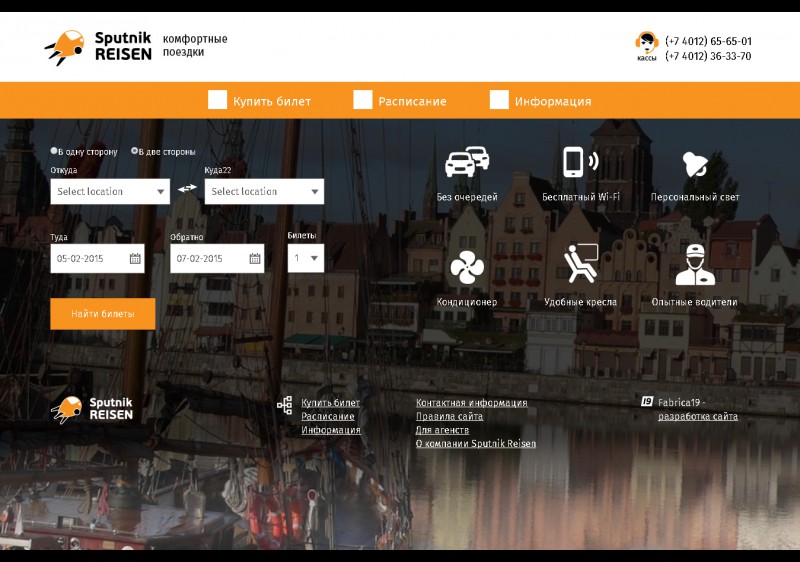Click the Sputnik Reisen header logo
800x562 pixels.
click(98, 47)
